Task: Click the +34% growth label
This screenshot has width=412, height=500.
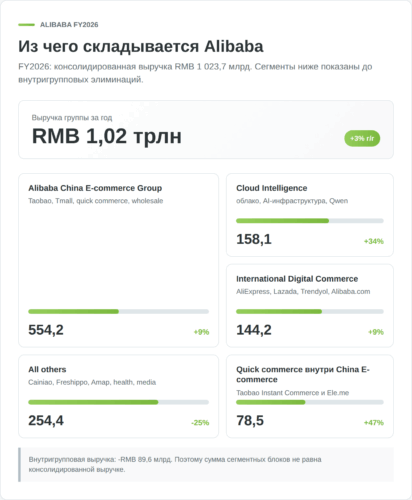Action: point(374,241)
